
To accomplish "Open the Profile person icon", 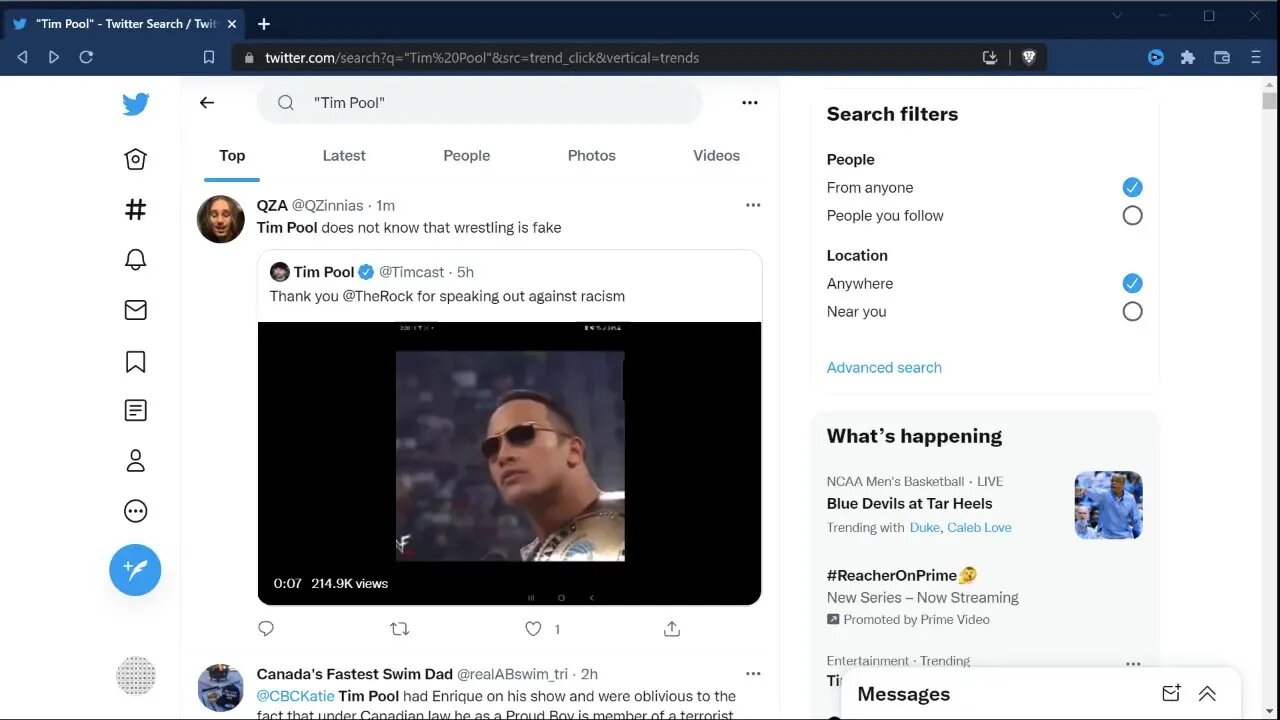I will tap(136, 461).
